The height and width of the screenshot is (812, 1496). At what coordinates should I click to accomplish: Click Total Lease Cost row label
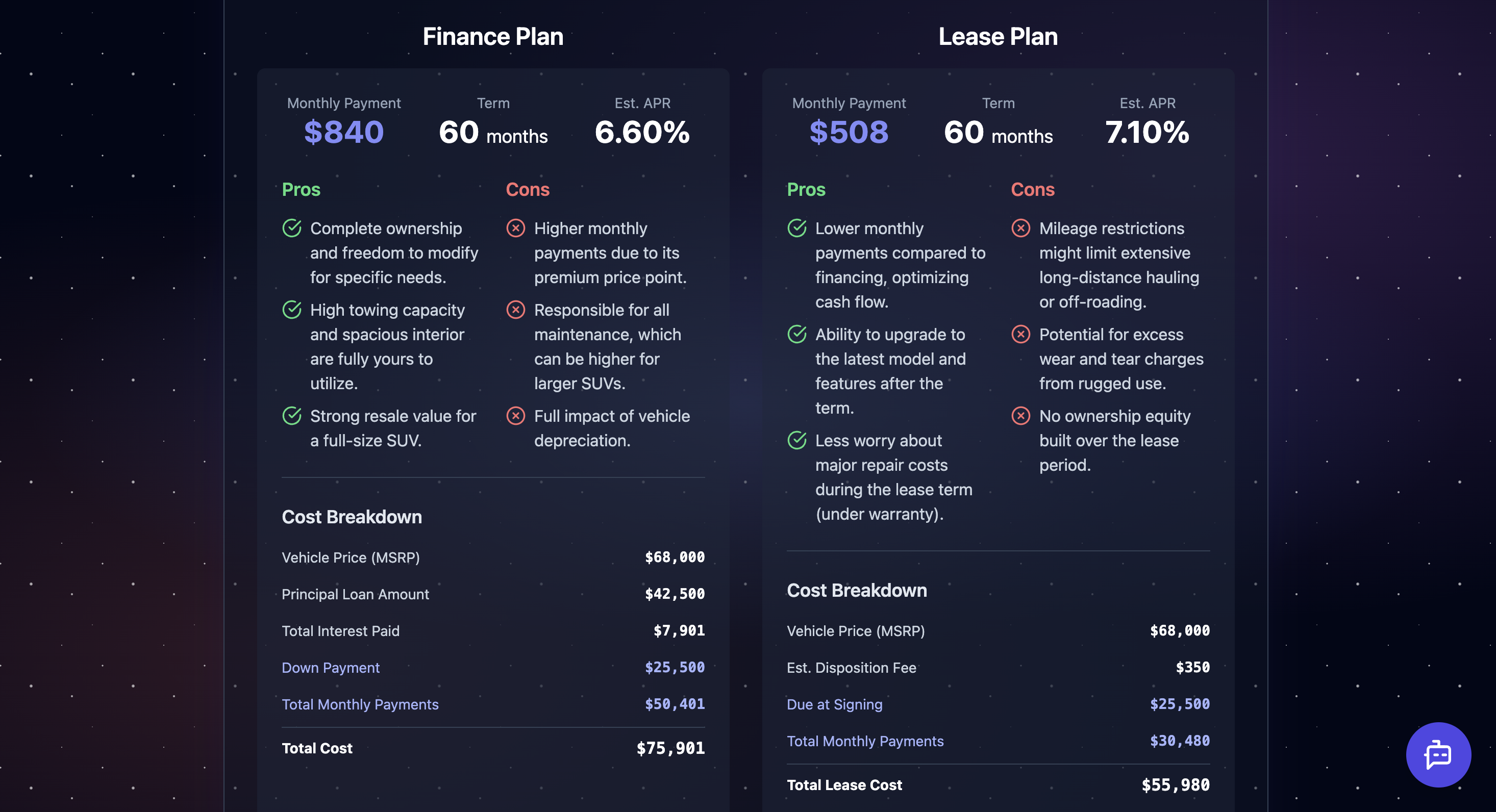pyautogui.click(x=844, y=785)
